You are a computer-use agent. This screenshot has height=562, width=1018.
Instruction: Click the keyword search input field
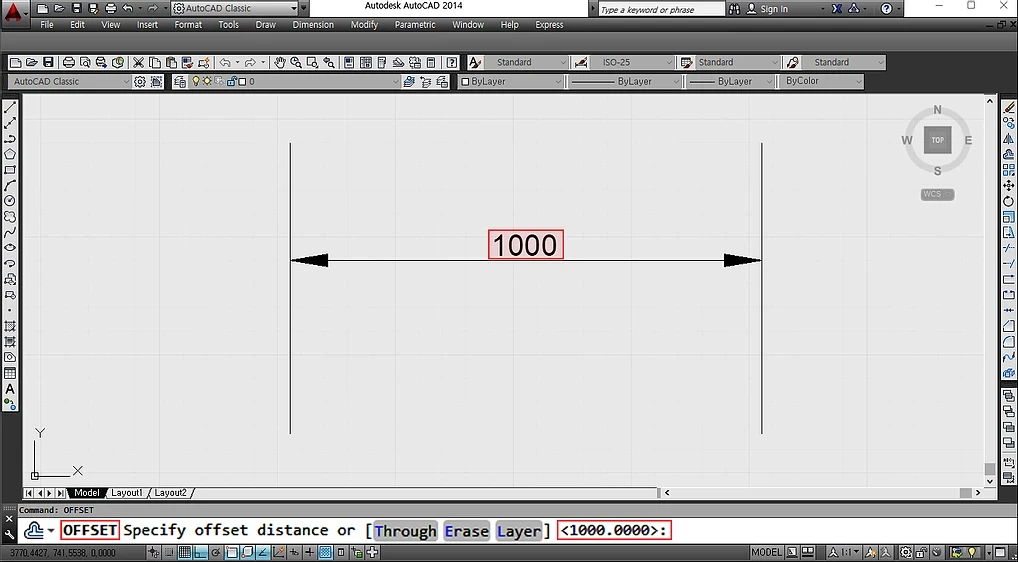point(661,9)
